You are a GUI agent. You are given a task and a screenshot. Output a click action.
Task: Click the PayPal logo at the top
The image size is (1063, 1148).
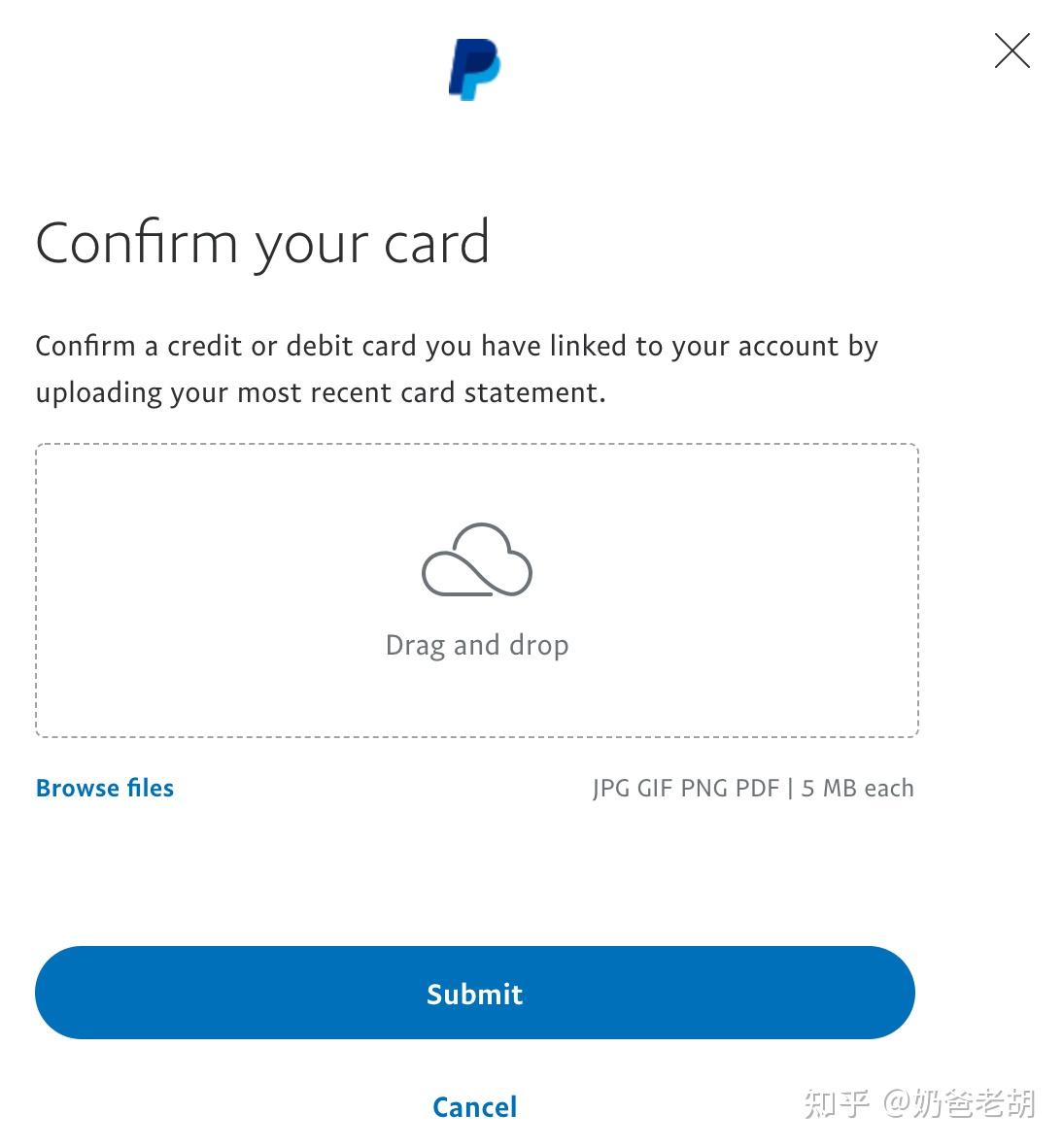(473, 66)
